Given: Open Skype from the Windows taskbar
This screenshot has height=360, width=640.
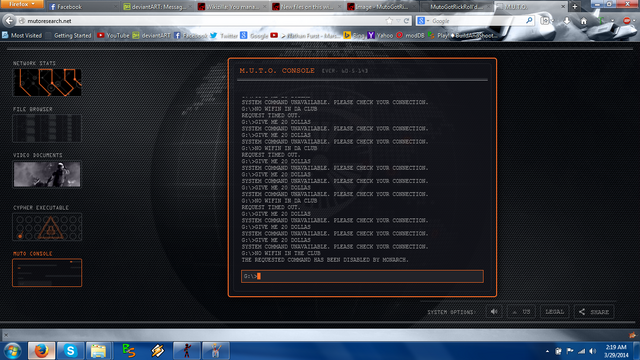Looking at the screenshot, I should pyautogui.click(x=70, y=351).
